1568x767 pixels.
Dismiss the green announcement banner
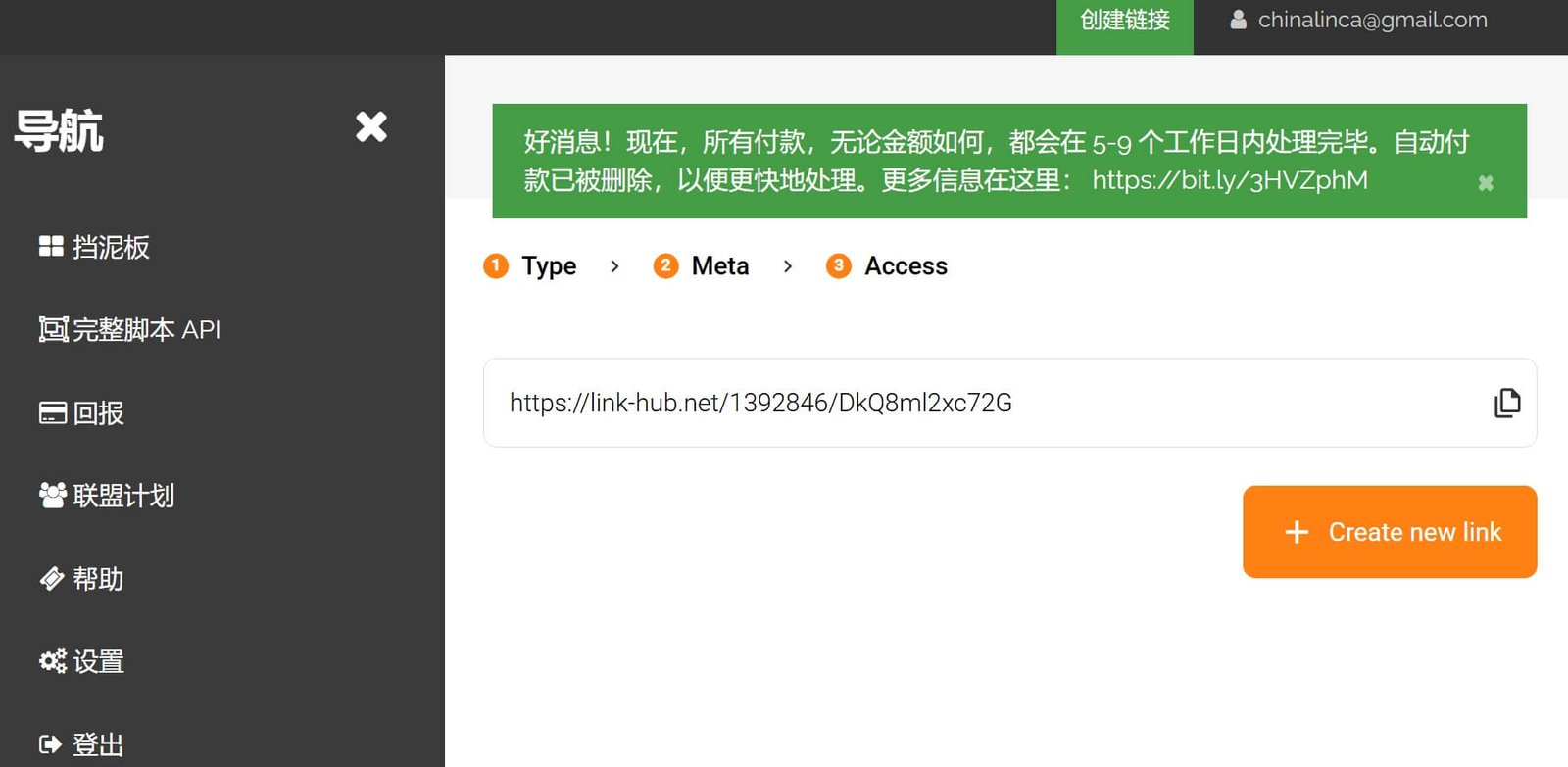pyautogui.click(x=1486, y=183)
